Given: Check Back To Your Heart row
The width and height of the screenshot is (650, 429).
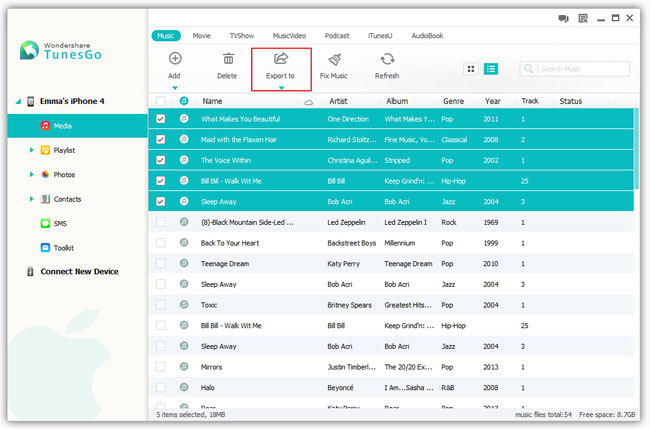Looking at the screenshot, I should [x=160, y=243].
